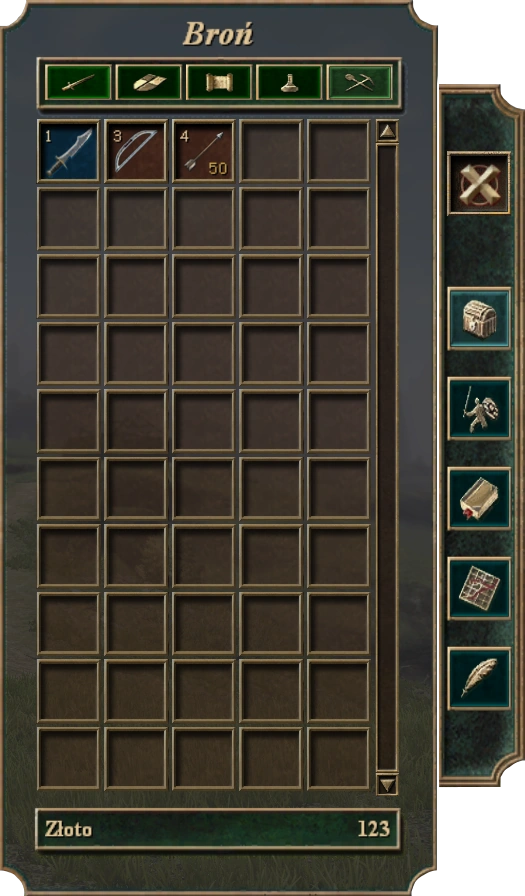Click the empty slot next to arrows
Screen dimensions: 525x896
(271, 151)
